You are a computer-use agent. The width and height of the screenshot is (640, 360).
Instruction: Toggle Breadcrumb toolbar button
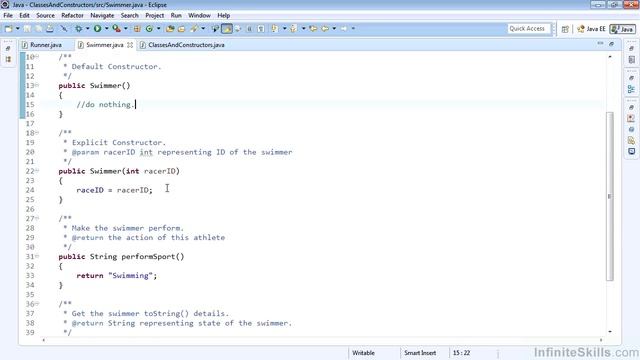click(215, 29)
